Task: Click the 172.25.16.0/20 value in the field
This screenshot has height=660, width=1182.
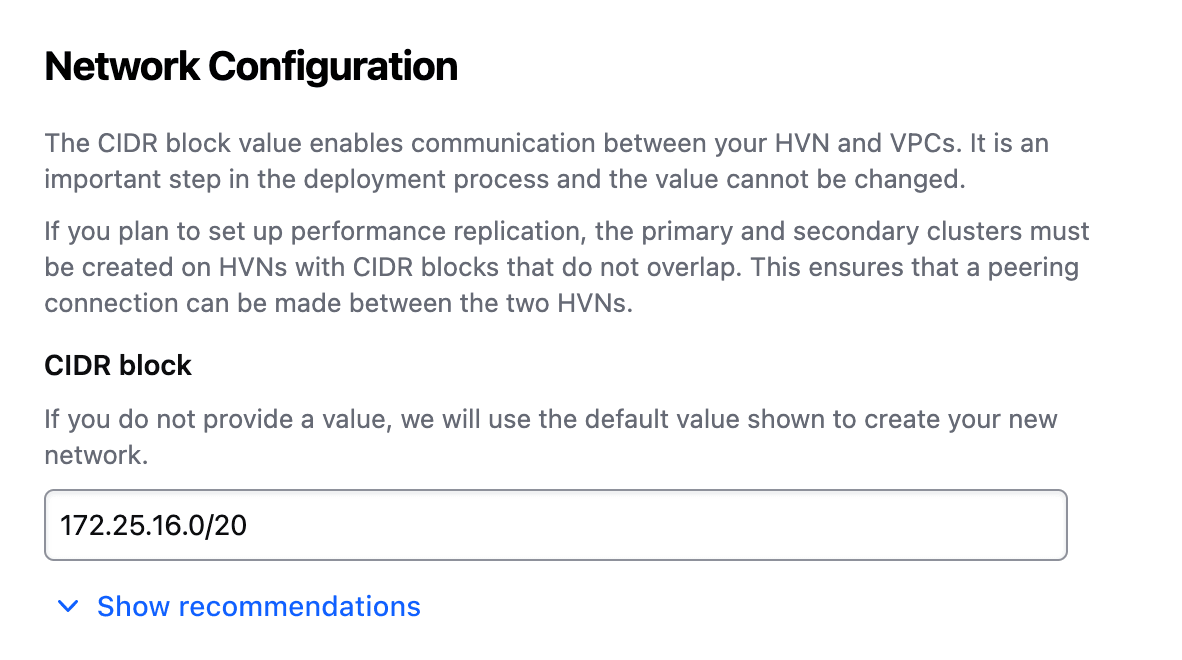Action: (x=153, y=525)
